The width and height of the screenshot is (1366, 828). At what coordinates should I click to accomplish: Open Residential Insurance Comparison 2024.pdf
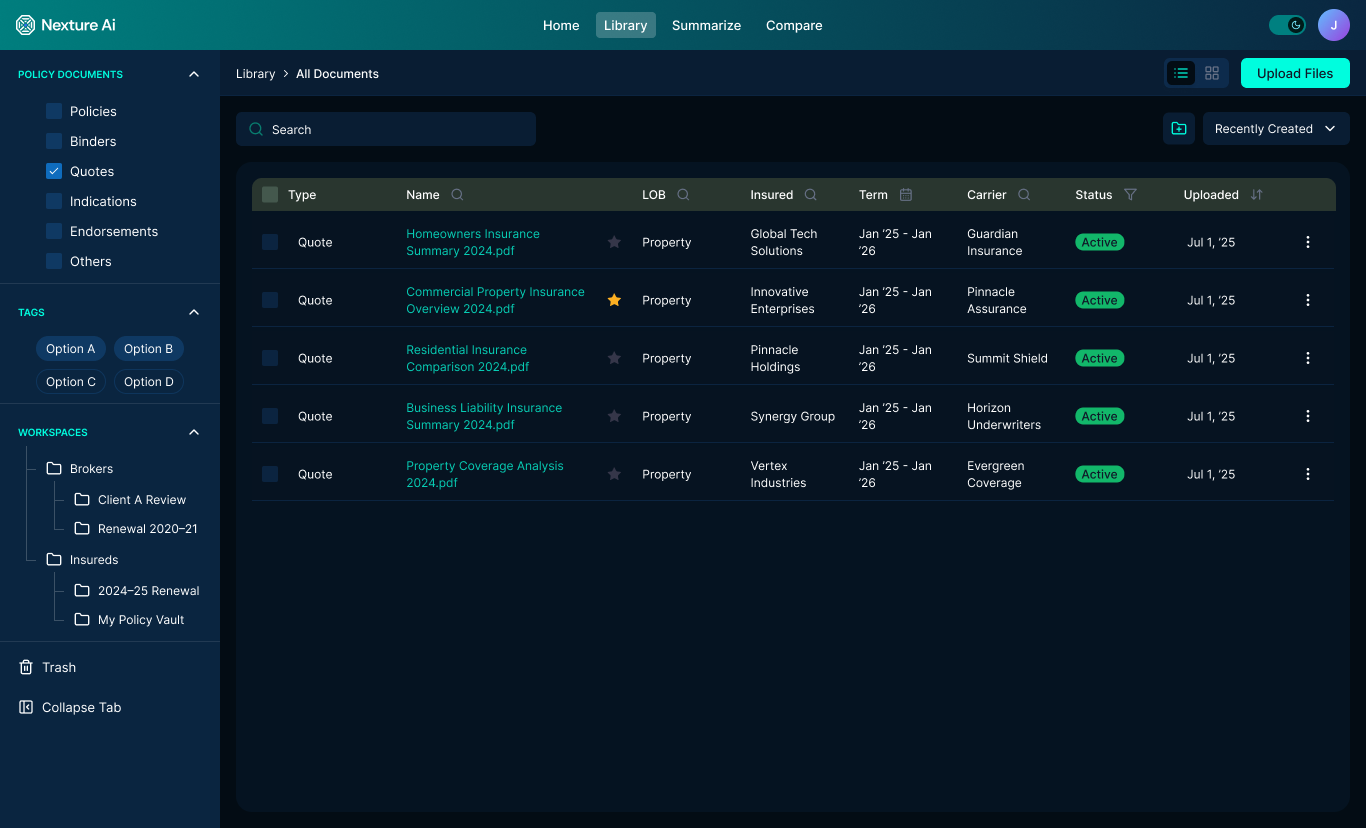pyautogui.click(x=468, y=358)
